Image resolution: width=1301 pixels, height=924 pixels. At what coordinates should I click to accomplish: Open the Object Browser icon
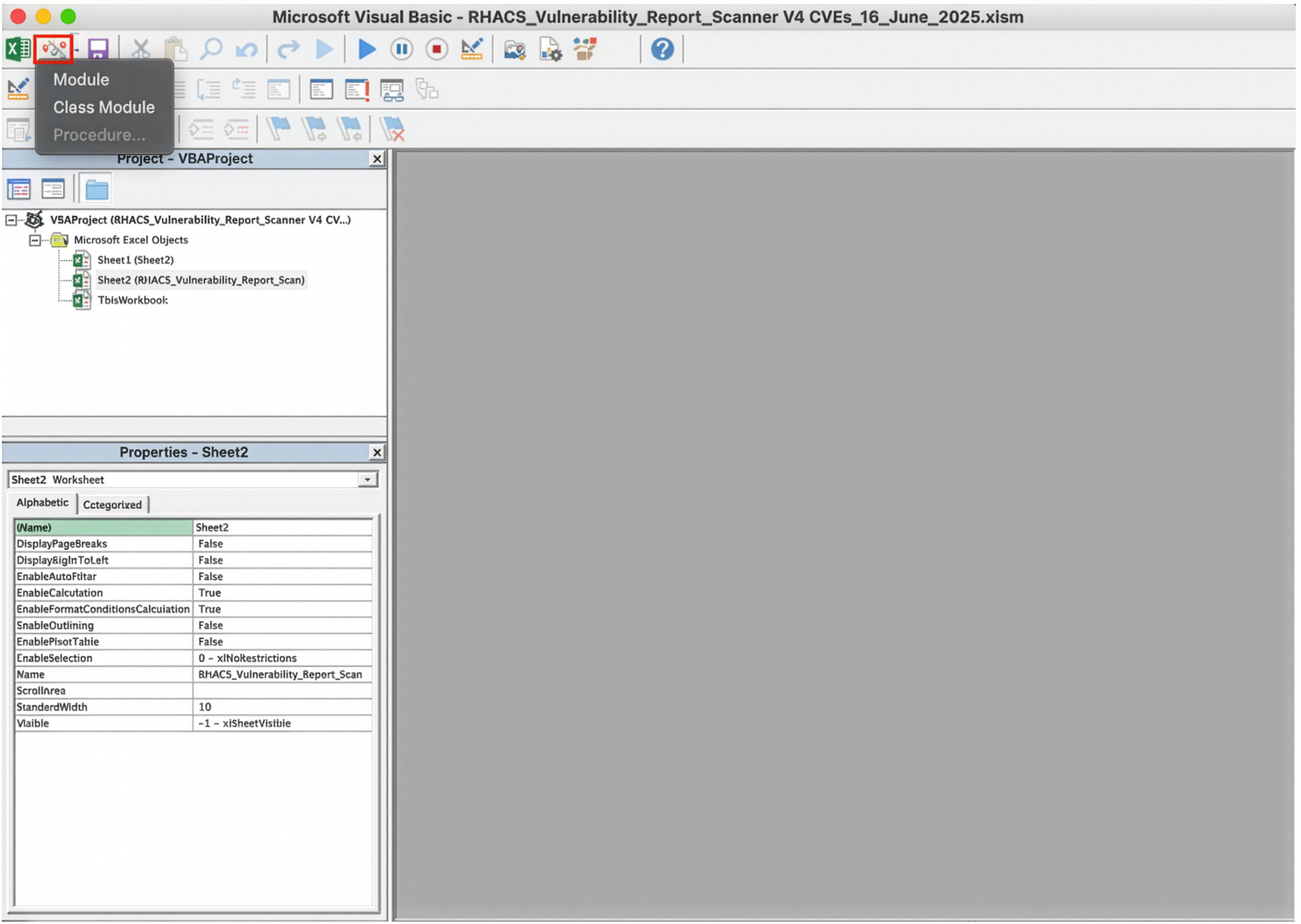pos(586,49)
